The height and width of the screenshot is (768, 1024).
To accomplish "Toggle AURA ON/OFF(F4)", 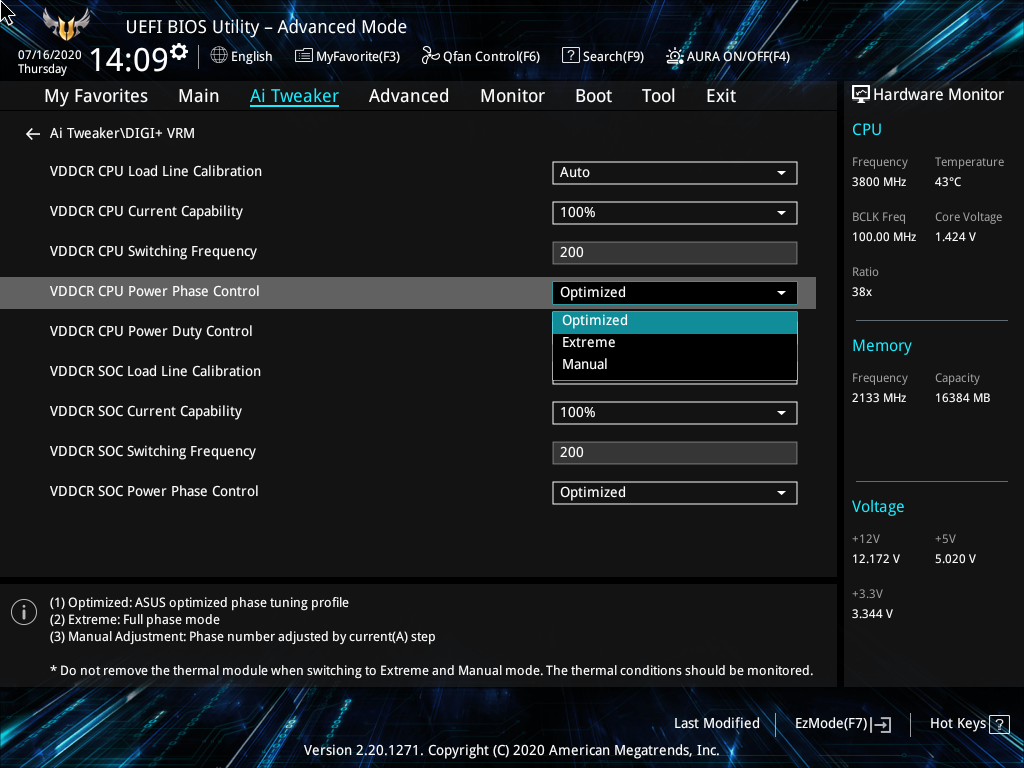I will click(x=728, y=56).
